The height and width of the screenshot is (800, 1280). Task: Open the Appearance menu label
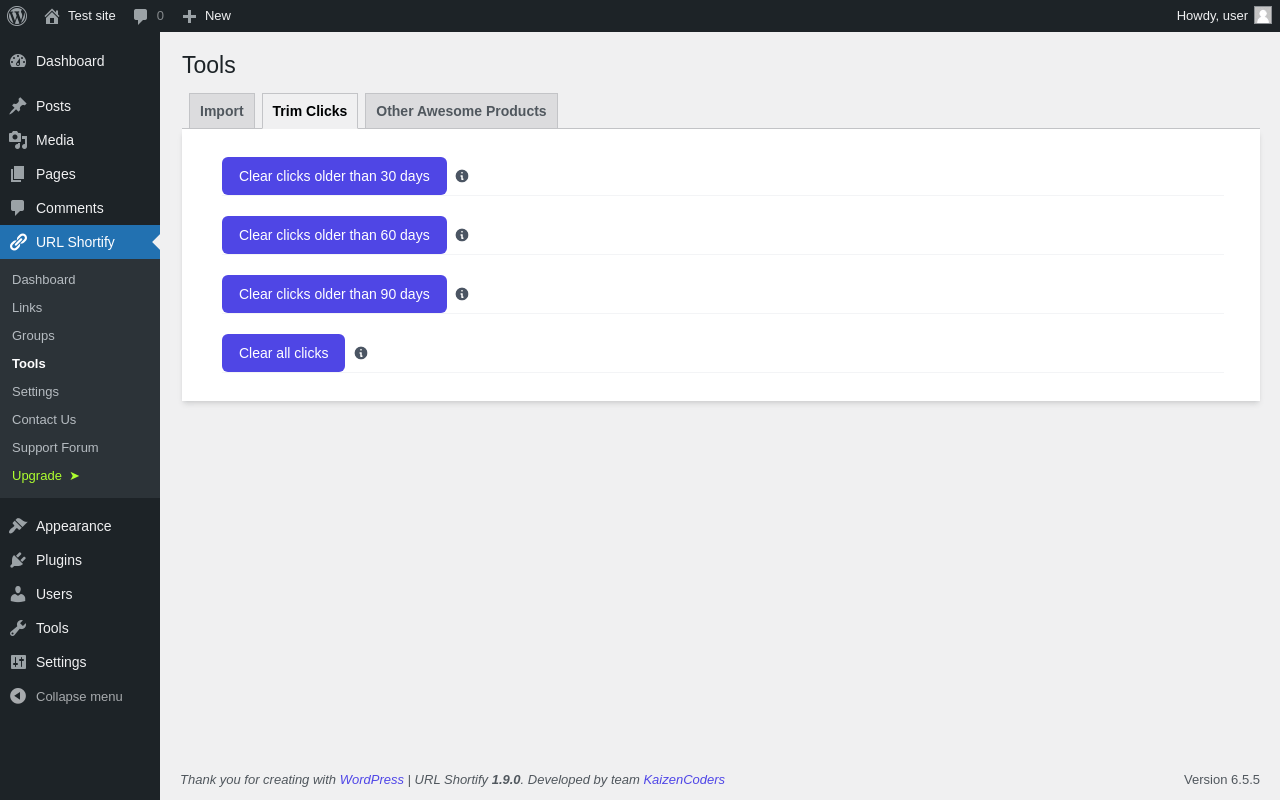tap(74, 526)
